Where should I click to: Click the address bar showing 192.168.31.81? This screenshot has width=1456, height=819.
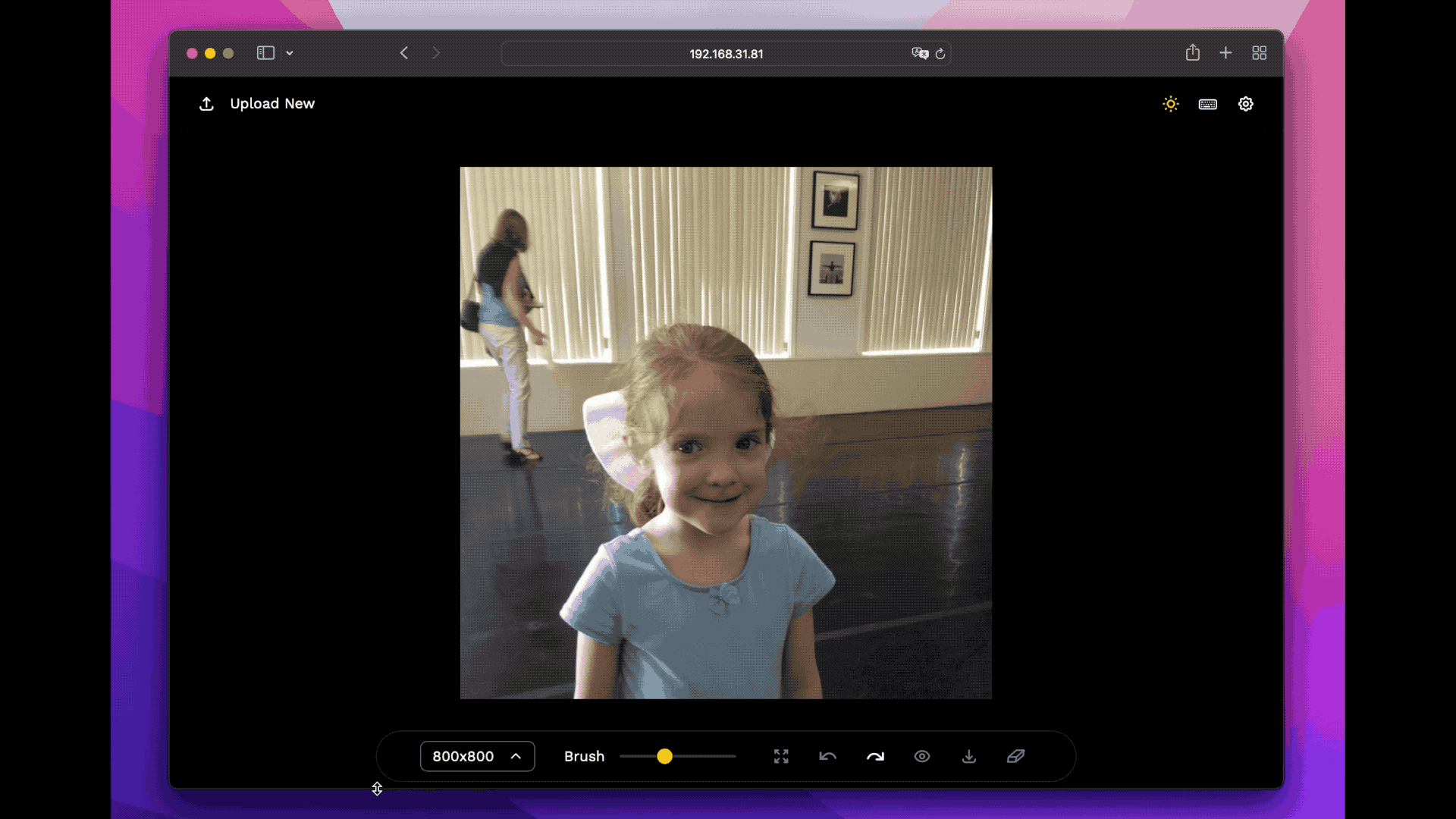726,54
